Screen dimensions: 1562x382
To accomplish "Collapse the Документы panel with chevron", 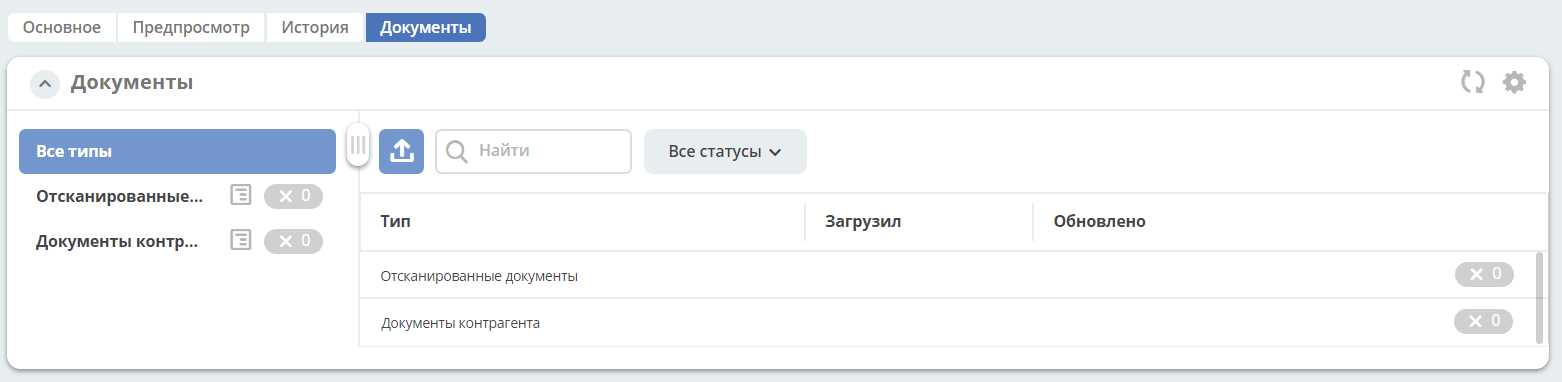I will coord(45,84).
